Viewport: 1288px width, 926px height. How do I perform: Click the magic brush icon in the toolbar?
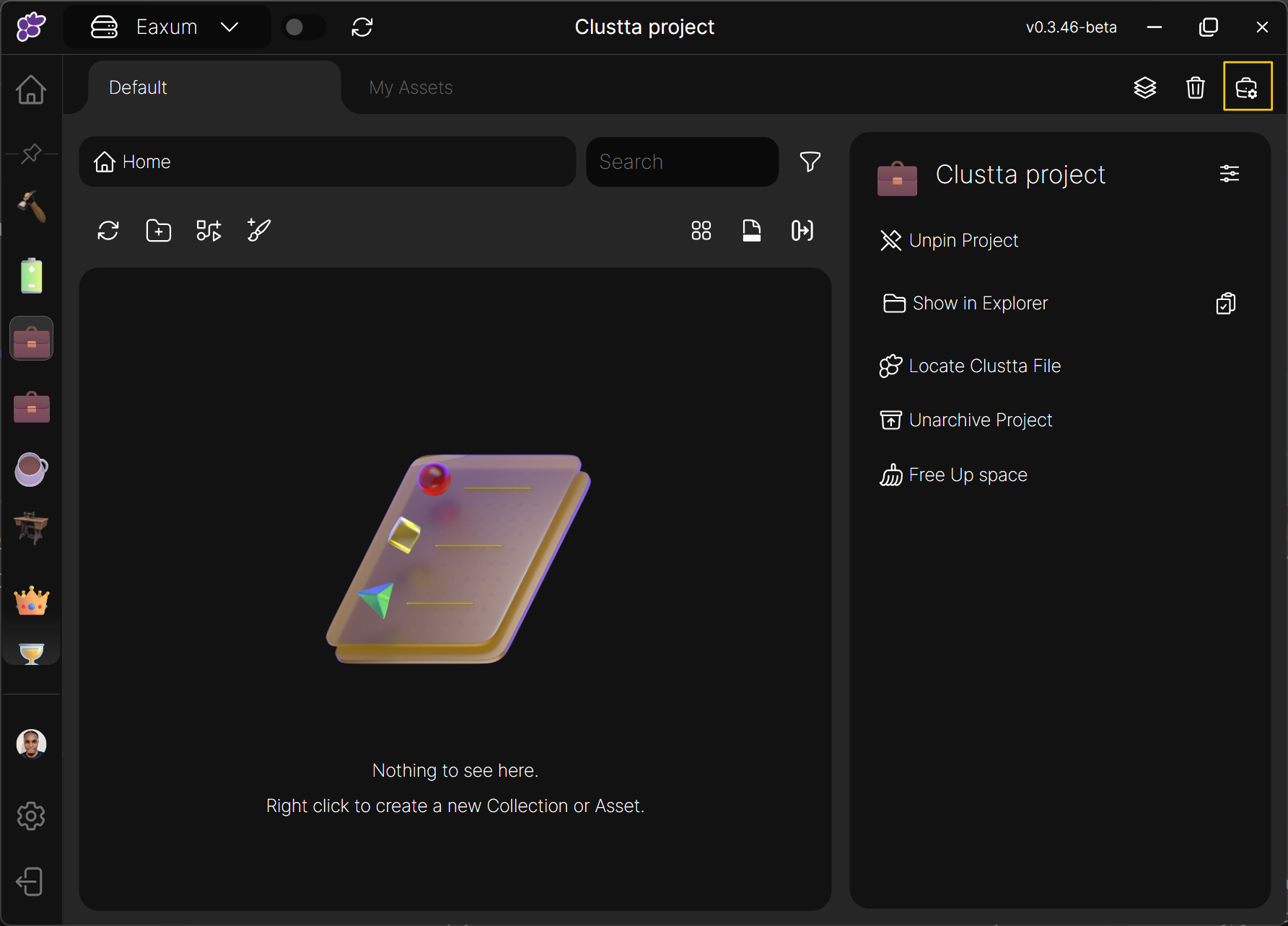point(258,231)
